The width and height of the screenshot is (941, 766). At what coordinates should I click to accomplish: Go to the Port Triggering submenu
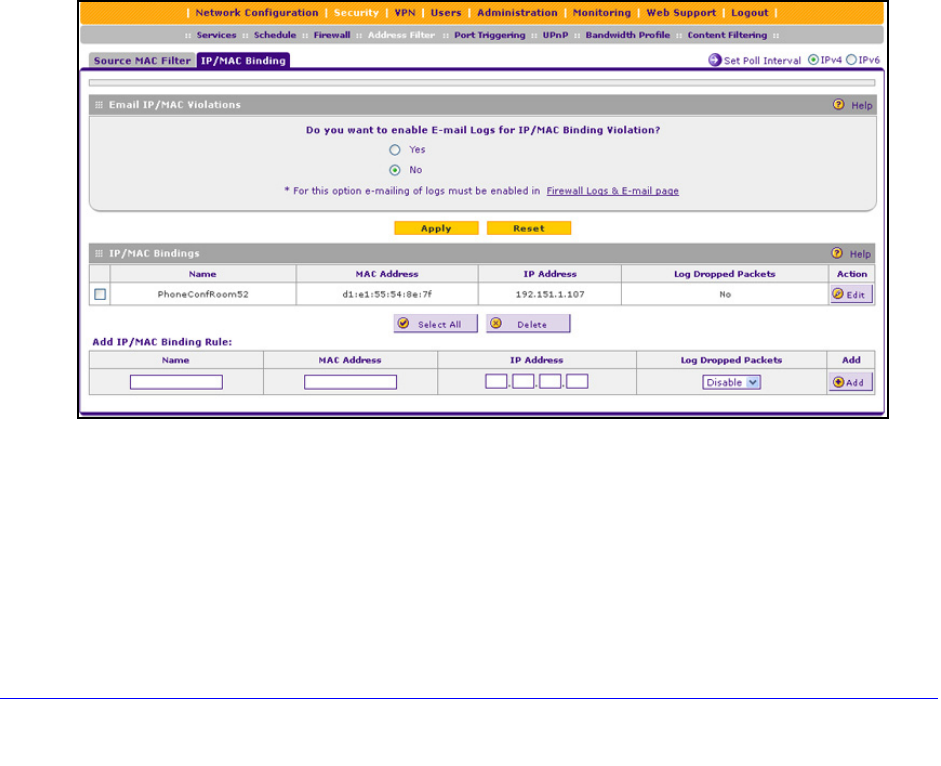[490, 35]
